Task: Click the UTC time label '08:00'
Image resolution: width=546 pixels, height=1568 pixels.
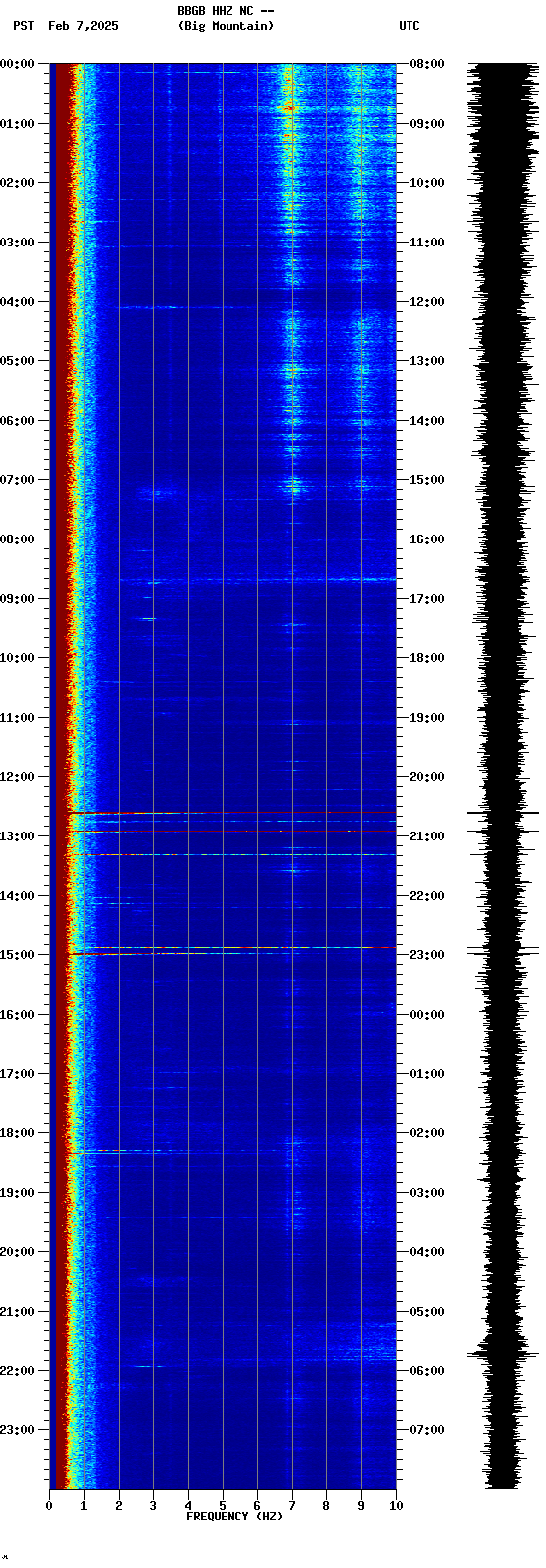Action: (x=426, y=64)
